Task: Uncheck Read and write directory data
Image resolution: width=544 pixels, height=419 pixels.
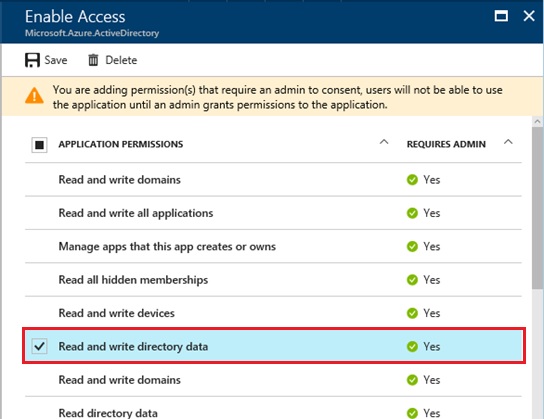Action: click(x=39, y=346)
